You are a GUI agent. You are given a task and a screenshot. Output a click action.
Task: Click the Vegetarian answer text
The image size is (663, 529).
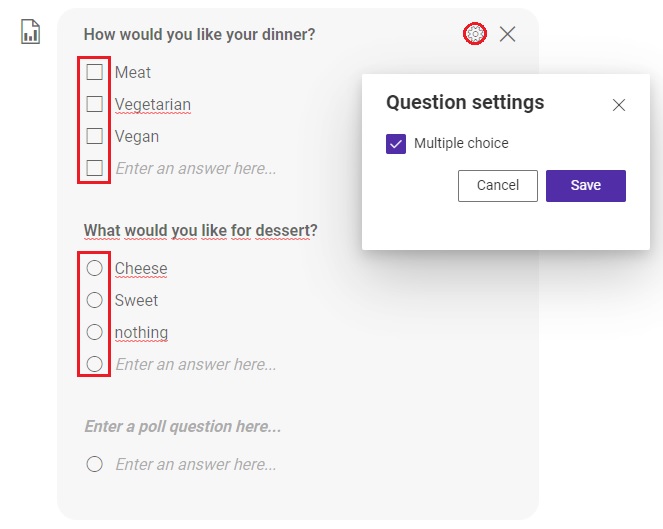pyautogui.click(x=153, y=104)
